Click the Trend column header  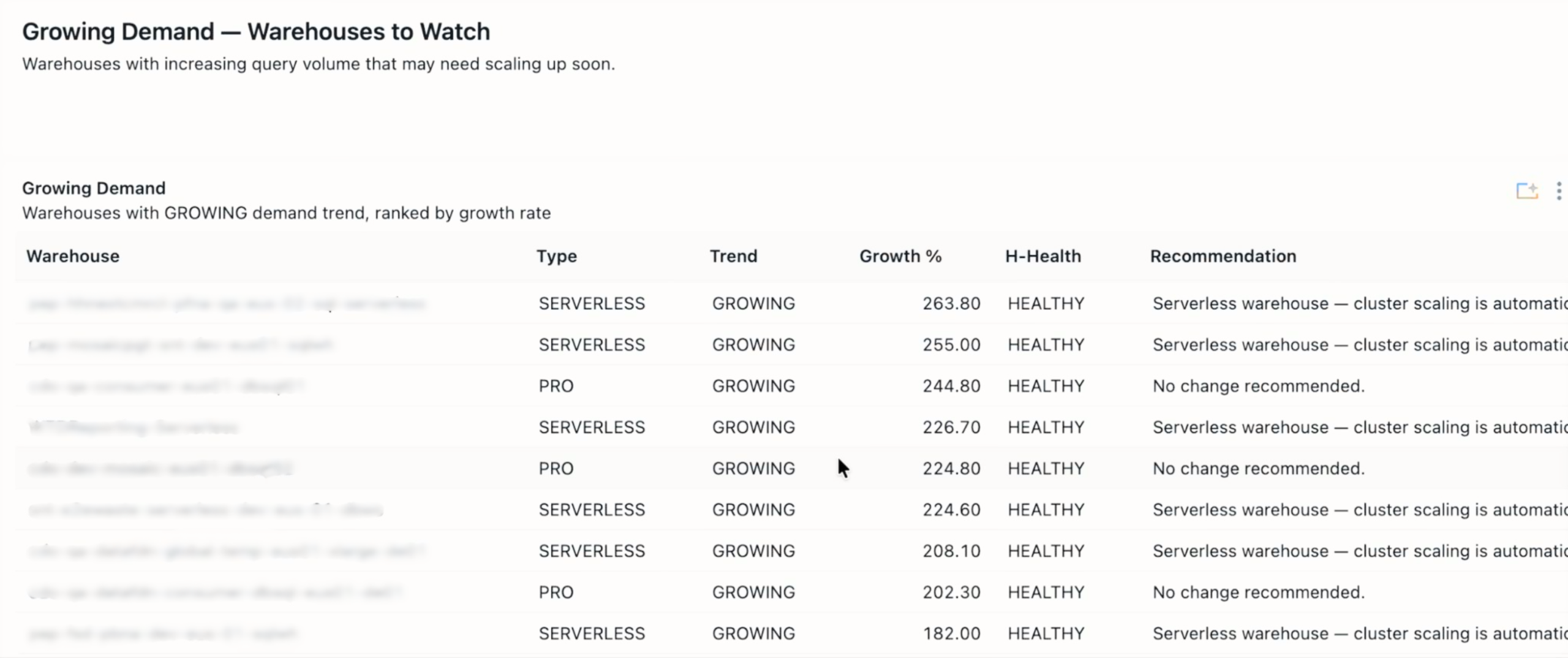(733, 256)
